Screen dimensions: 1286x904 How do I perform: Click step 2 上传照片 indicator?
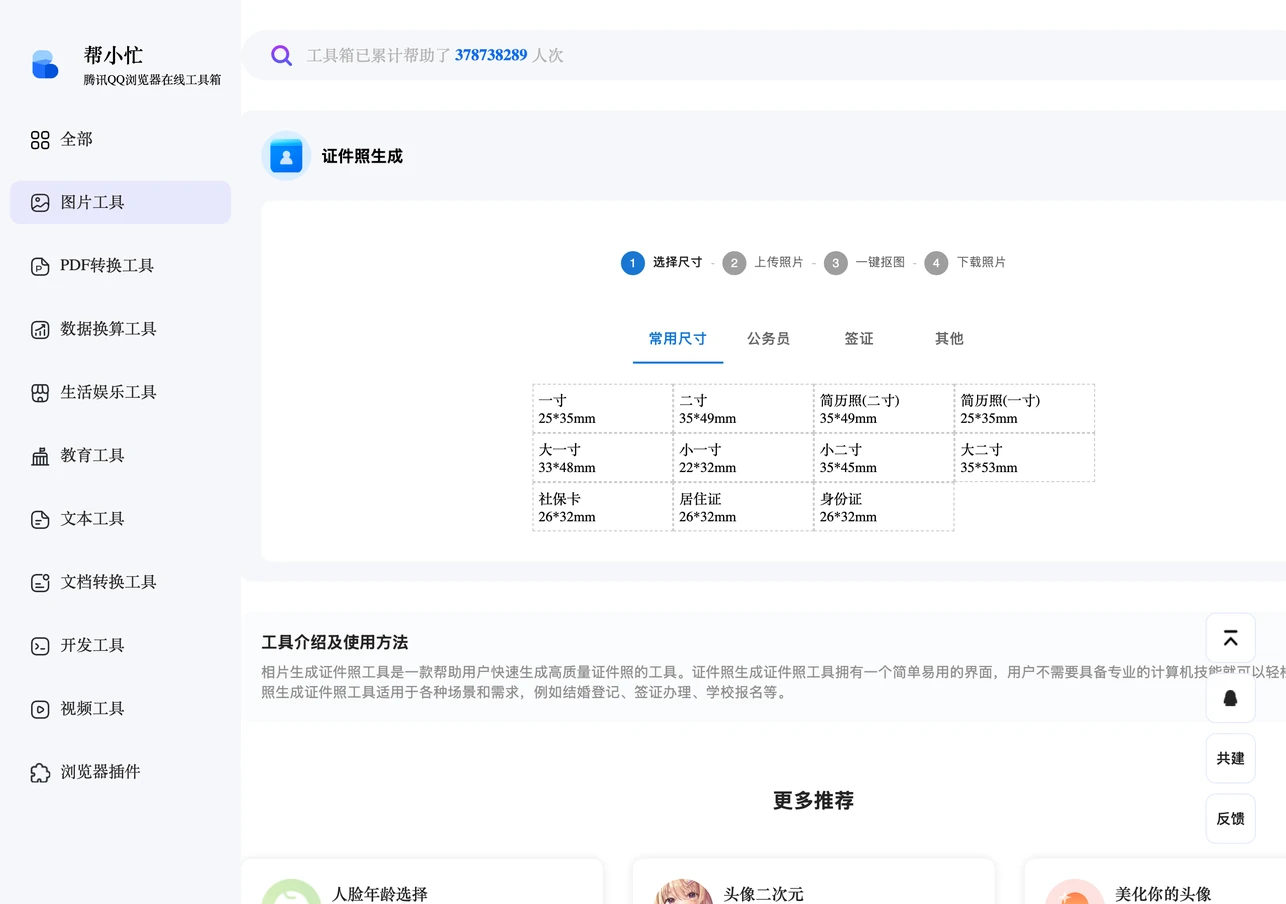pyautogui.click(x=765, y=263)
